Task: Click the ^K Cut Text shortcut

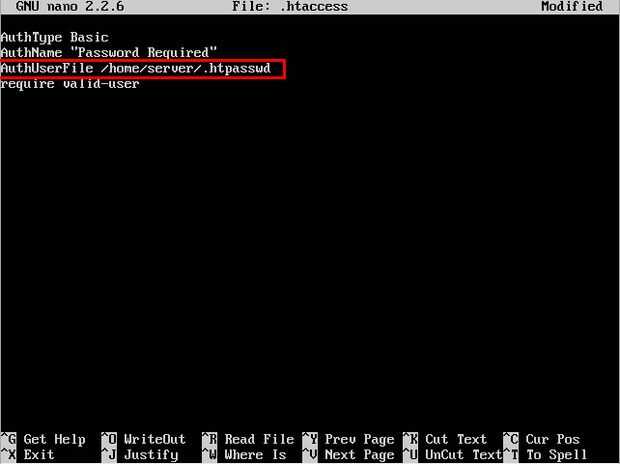Action: (x=445, y=439)
